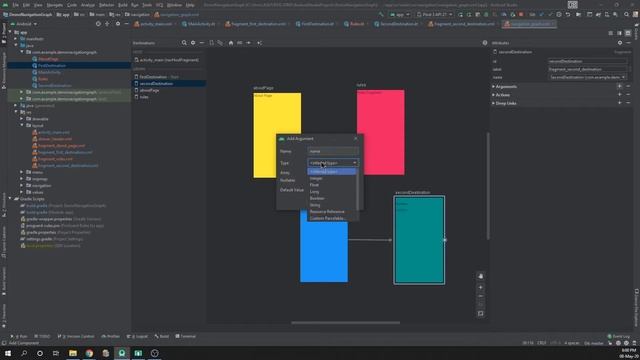The height and width of the screenshot is (360, 640).
Task: Toggle pan mode with hand icon
Action: coord(480,276)
